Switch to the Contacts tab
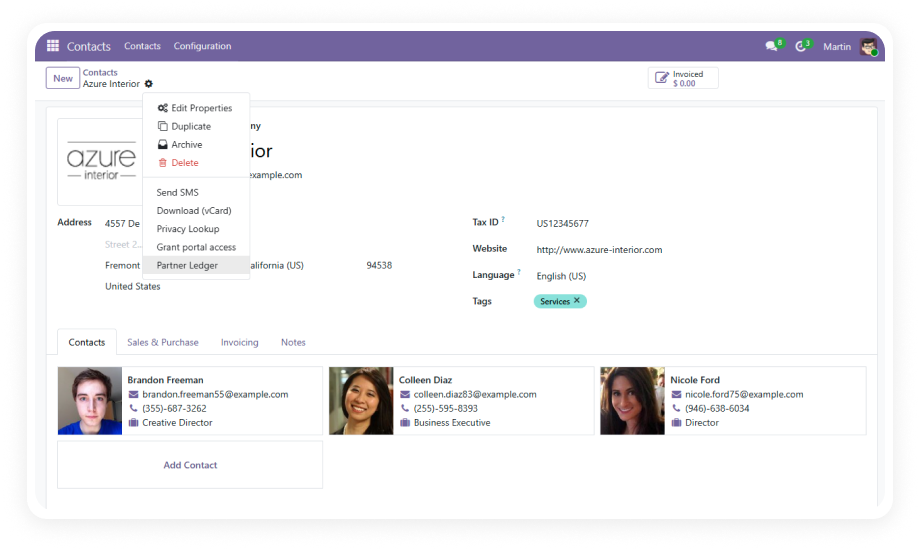The width and height of the screenshot is (920, 550). click(x=87, y=342)
